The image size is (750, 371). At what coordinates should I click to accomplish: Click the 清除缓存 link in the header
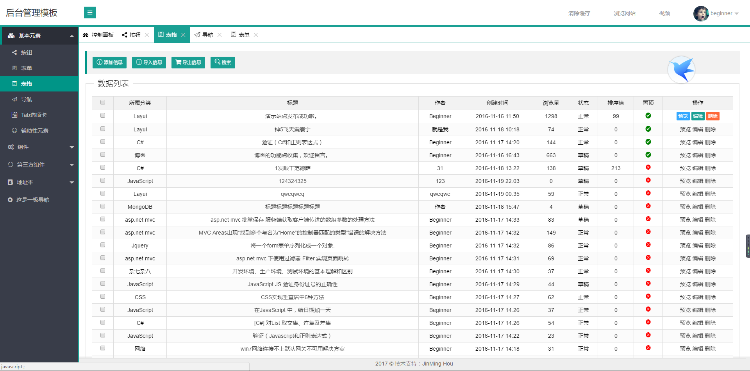click(x=579, y=13)
